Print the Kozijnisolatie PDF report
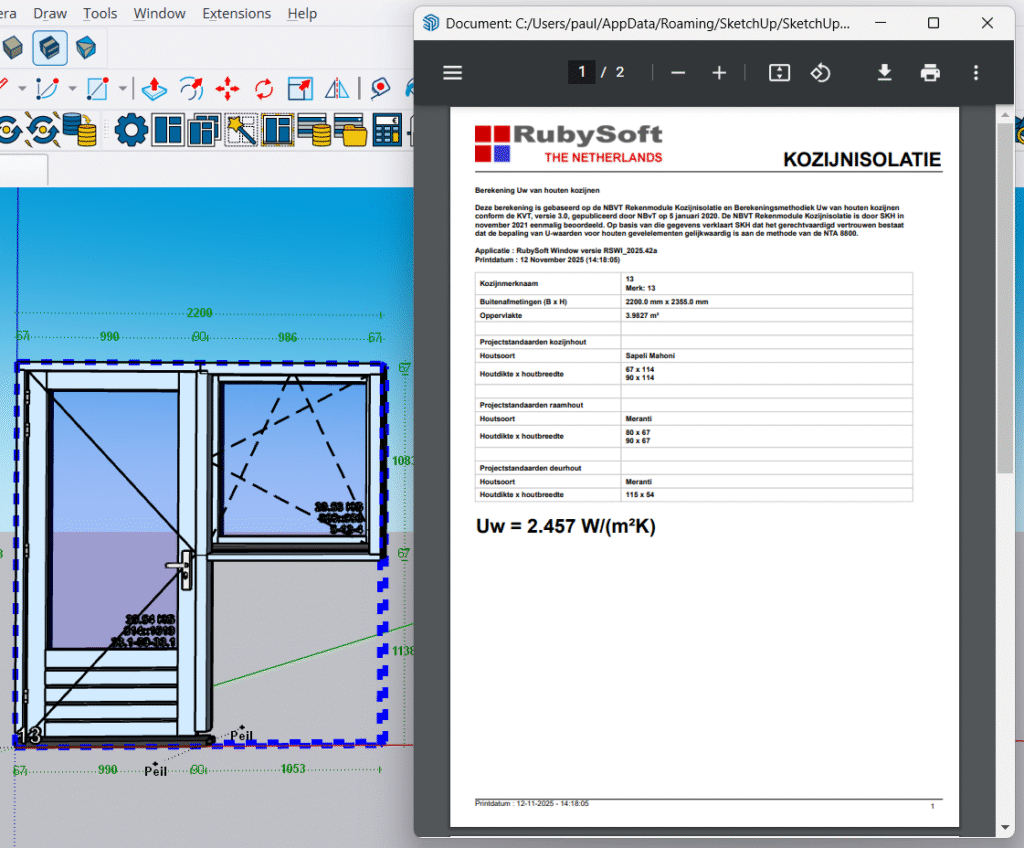This screenshot has width=1024, height=848. click(930, 72)
